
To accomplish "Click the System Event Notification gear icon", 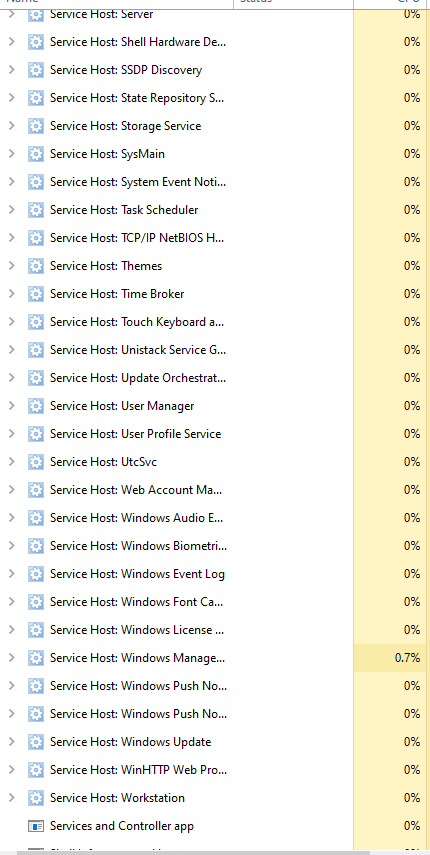I will [x=35, y=182].
